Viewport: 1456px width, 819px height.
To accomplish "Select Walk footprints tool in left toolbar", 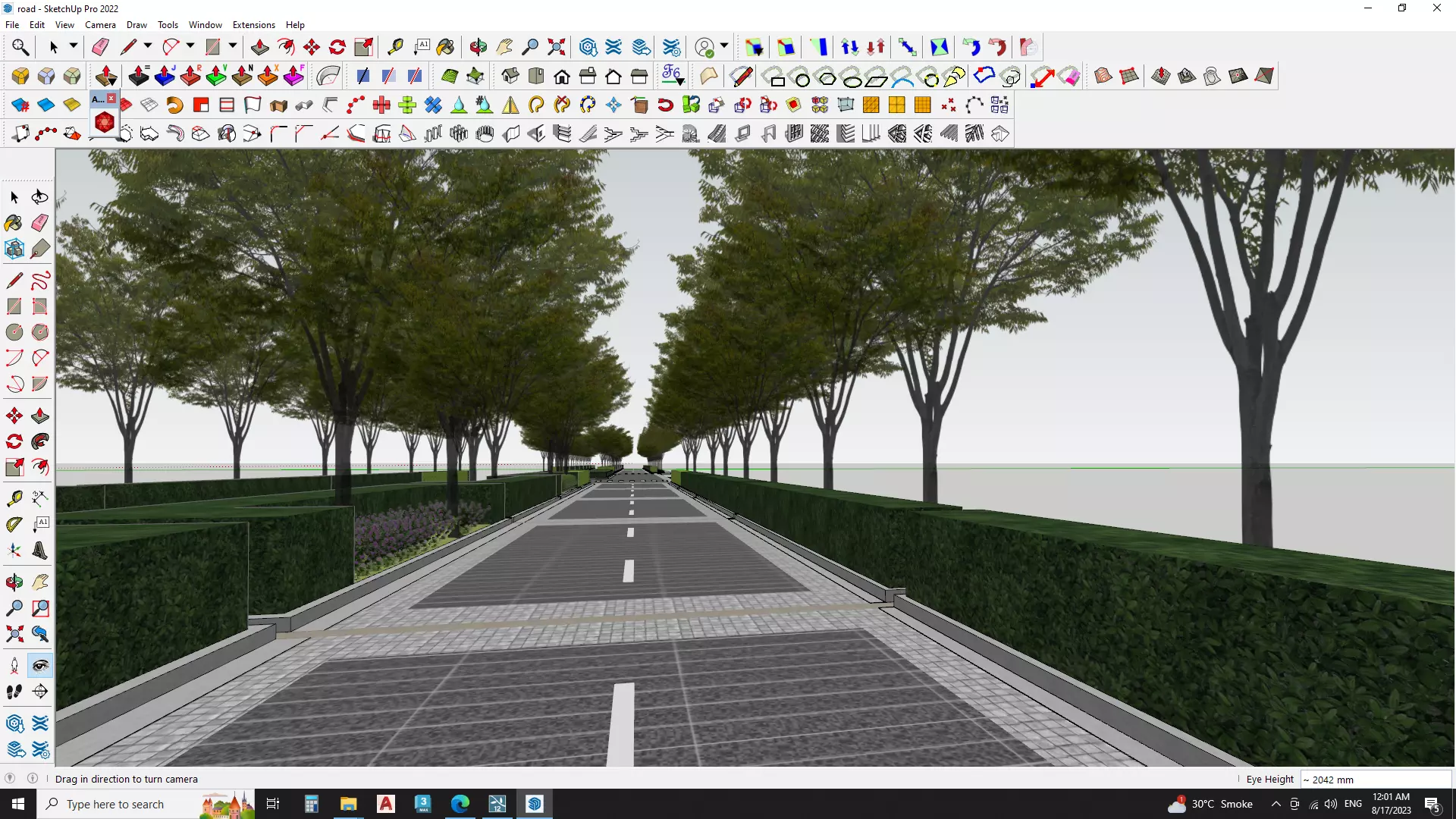I will 14,692.
